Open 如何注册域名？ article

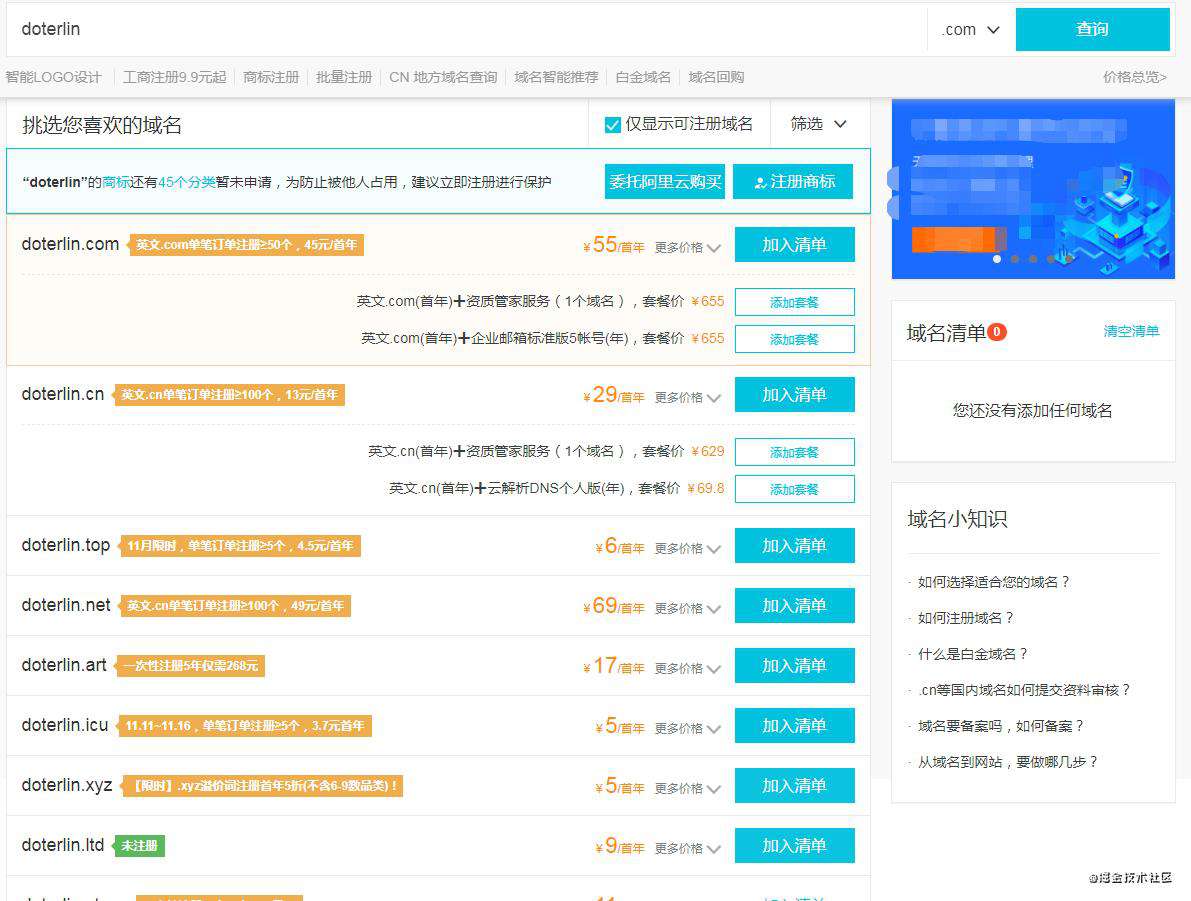(x=965, y=618)
